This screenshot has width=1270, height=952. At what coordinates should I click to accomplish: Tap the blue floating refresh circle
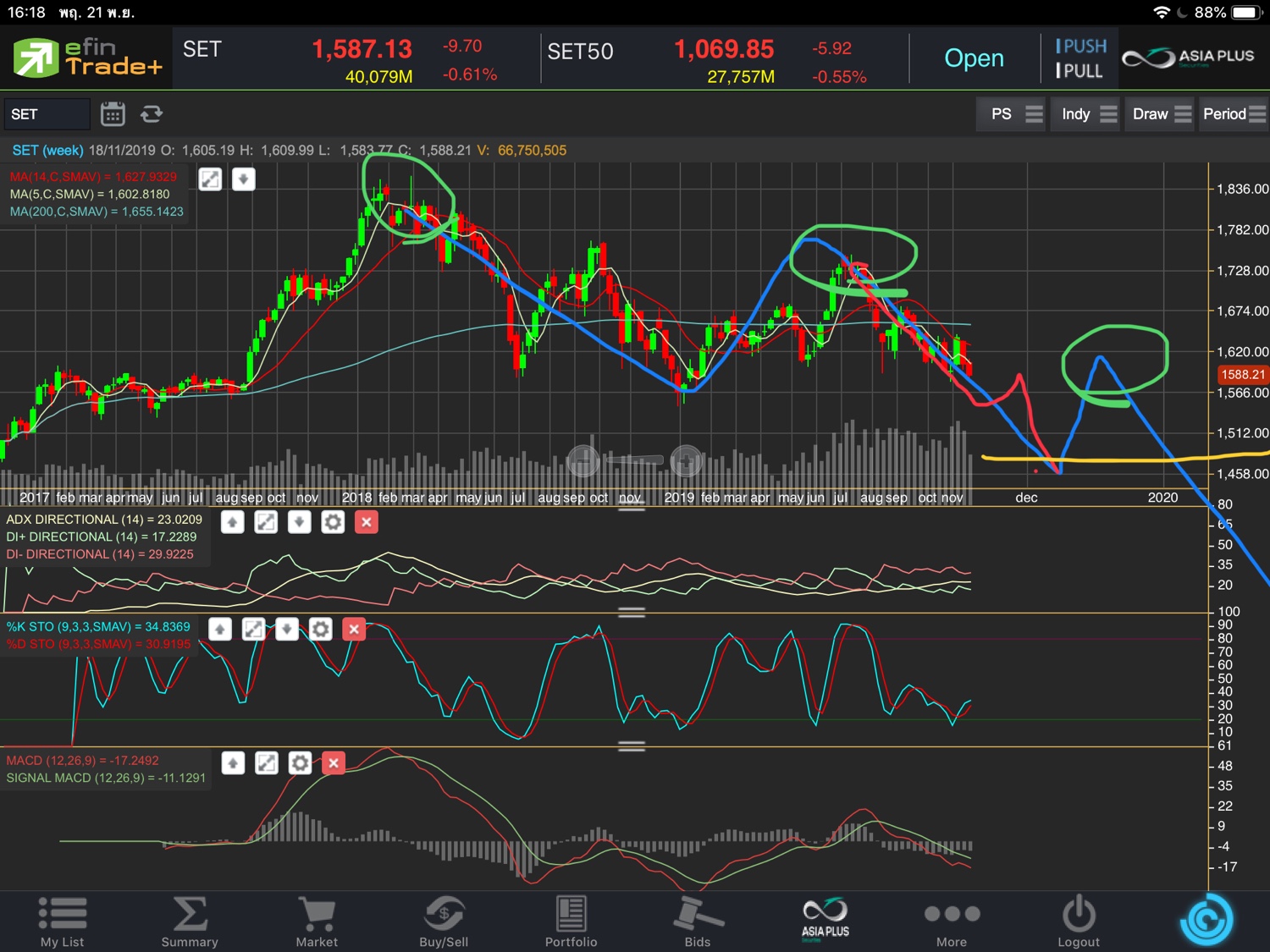pos(1206,920)
